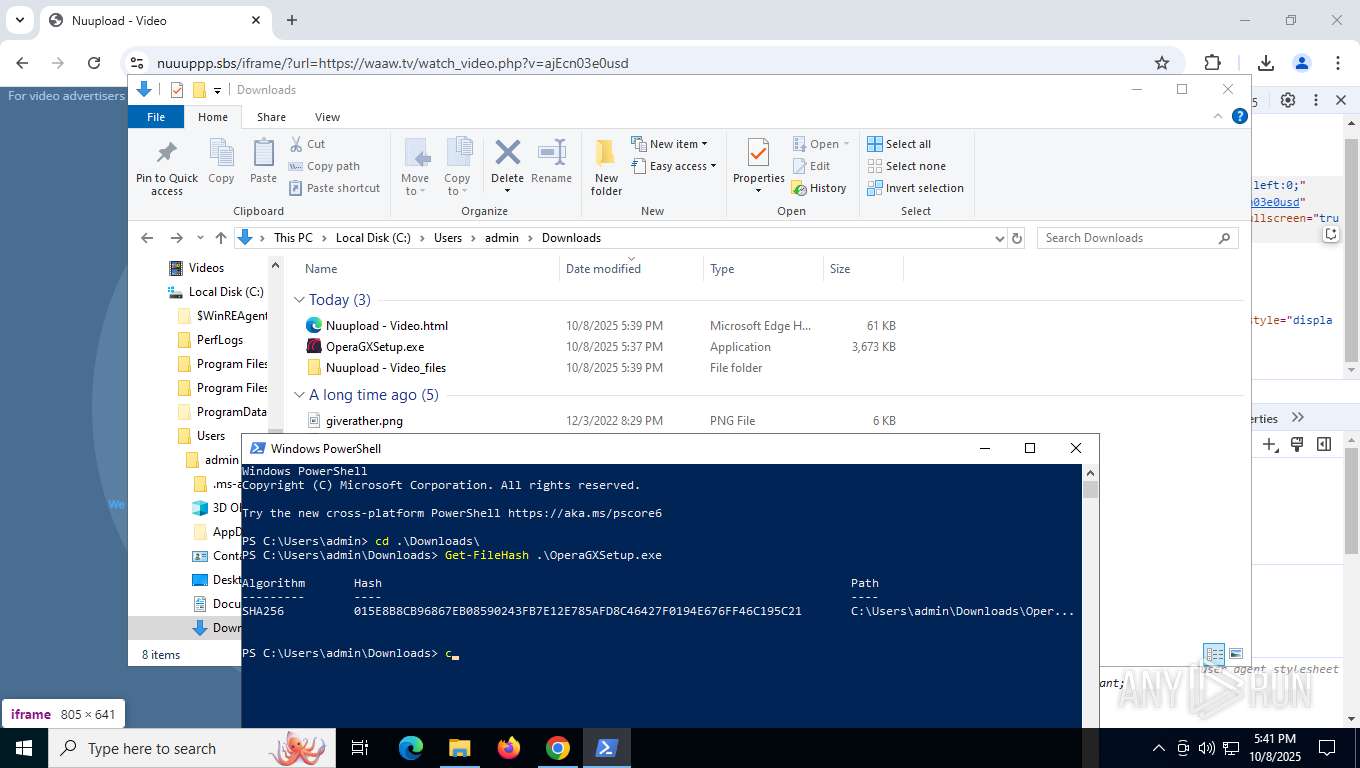Click Select all in ribbon
Viewport: 1360px width, 768px height.
pyautogui.click(x=899, y=144)
